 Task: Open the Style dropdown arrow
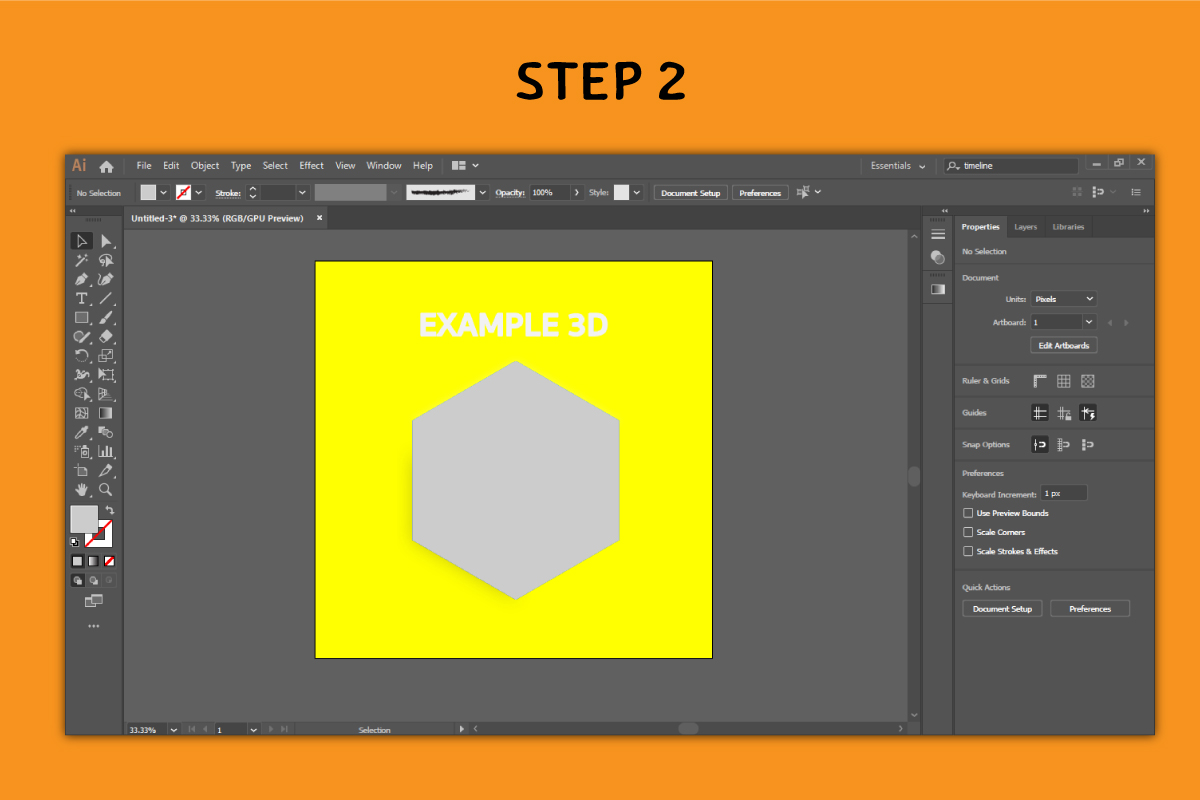tap(637, 192)
